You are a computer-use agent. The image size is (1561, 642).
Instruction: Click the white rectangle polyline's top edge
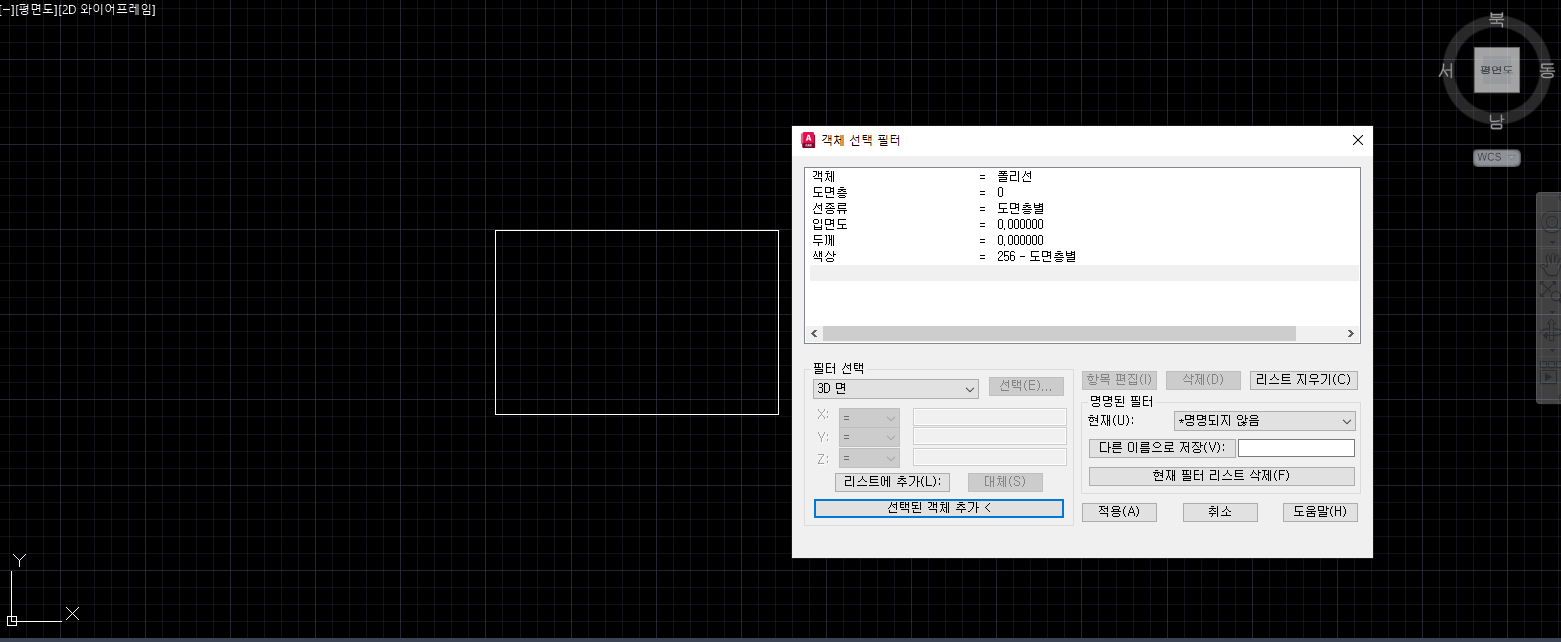click(637, 231)
